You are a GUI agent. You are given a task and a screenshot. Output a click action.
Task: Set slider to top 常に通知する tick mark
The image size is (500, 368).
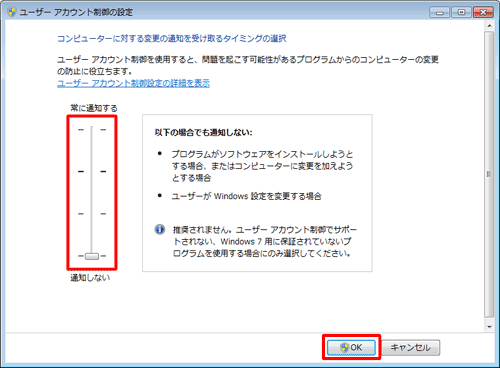coord(92,129)
